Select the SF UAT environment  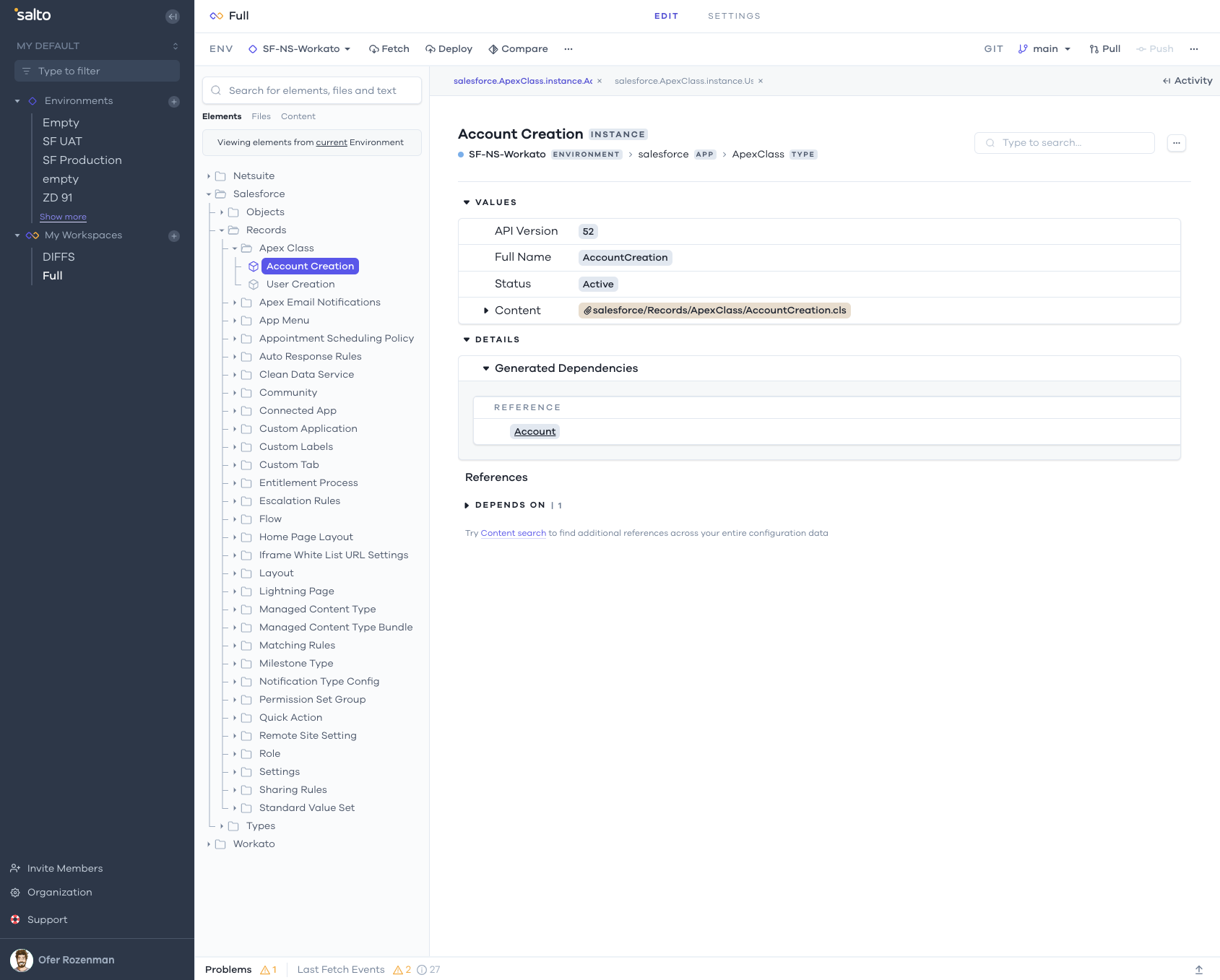click(x=62, y=142)
